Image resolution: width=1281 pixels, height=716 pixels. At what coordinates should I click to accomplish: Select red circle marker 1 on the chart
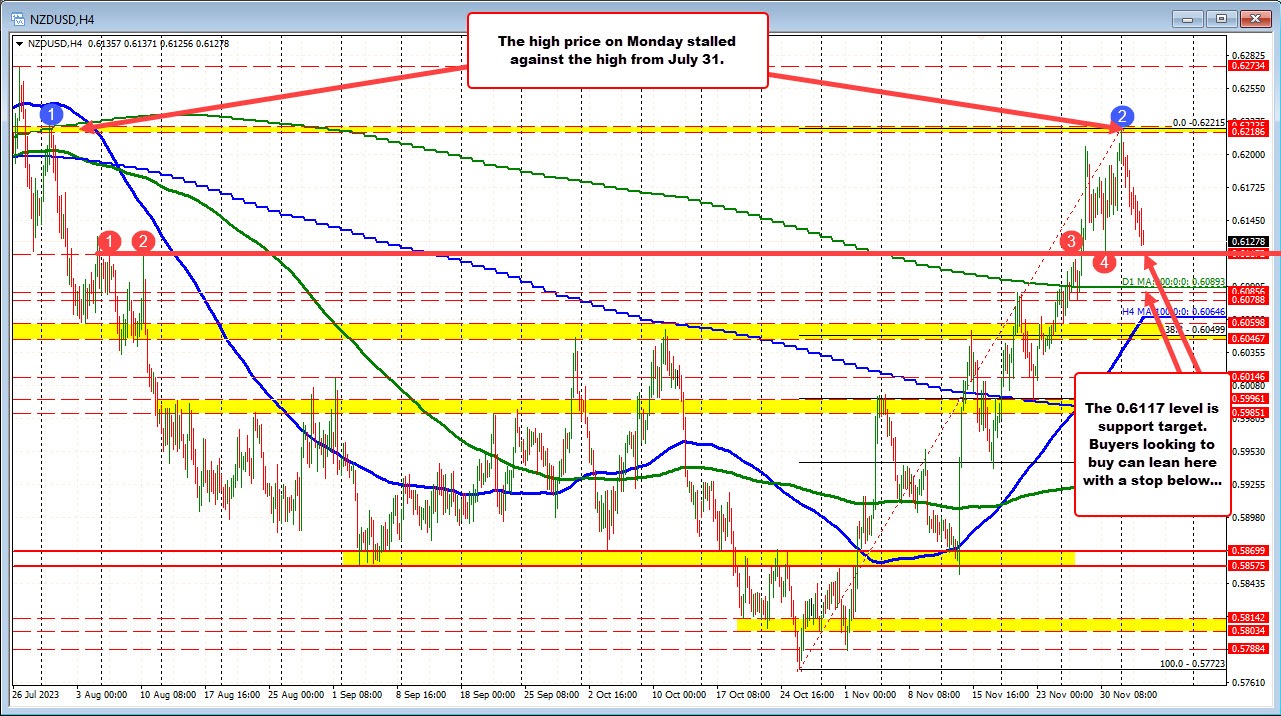tap(109, 242)
